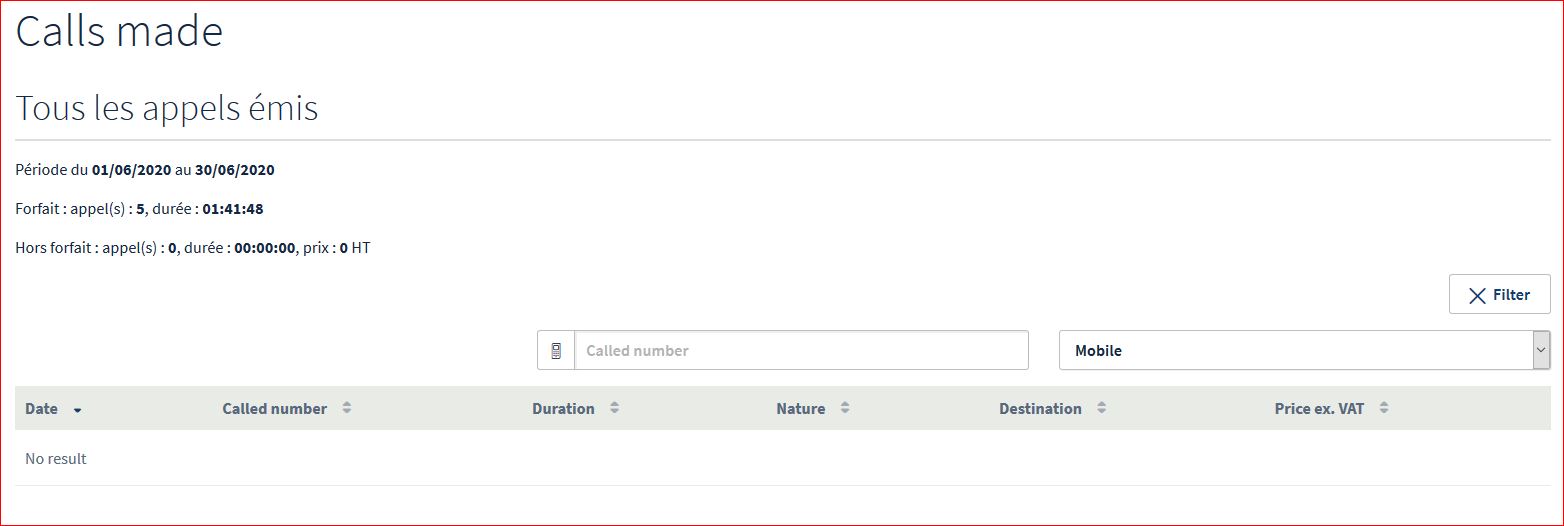Viewport: 1564px width, 526px height.
Task: Toggle the Duration column sort arrows
Action: [614, 408]
